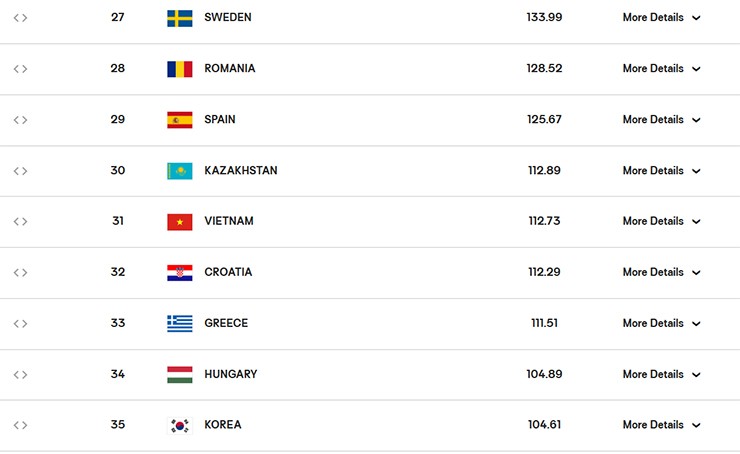Click the Greece flag icon
Viewport: 740px width, 454px height.
coord(180,323)
